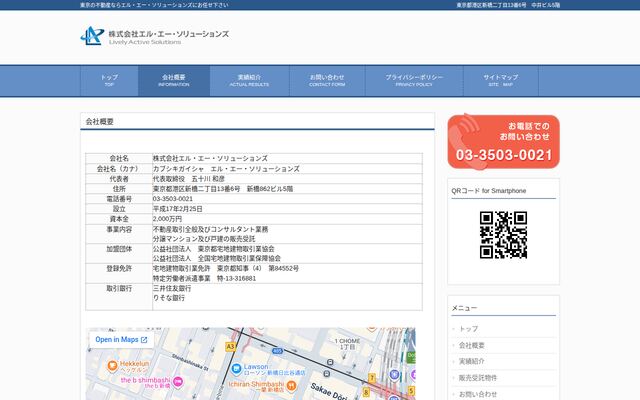Image resolution: width=640 pixels, height=400 pixels.
Task: Click 三井住友銀行 bank entry
Action: (172, 288)
